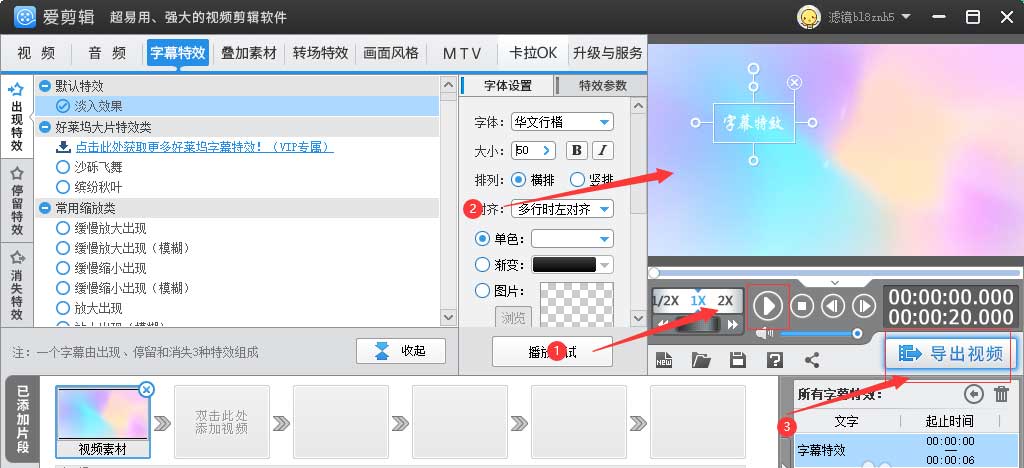Click the 收起 collapse button
The height and width of the screenshot is (468, 1024).
pyautogui.click(x=401, y=351)
